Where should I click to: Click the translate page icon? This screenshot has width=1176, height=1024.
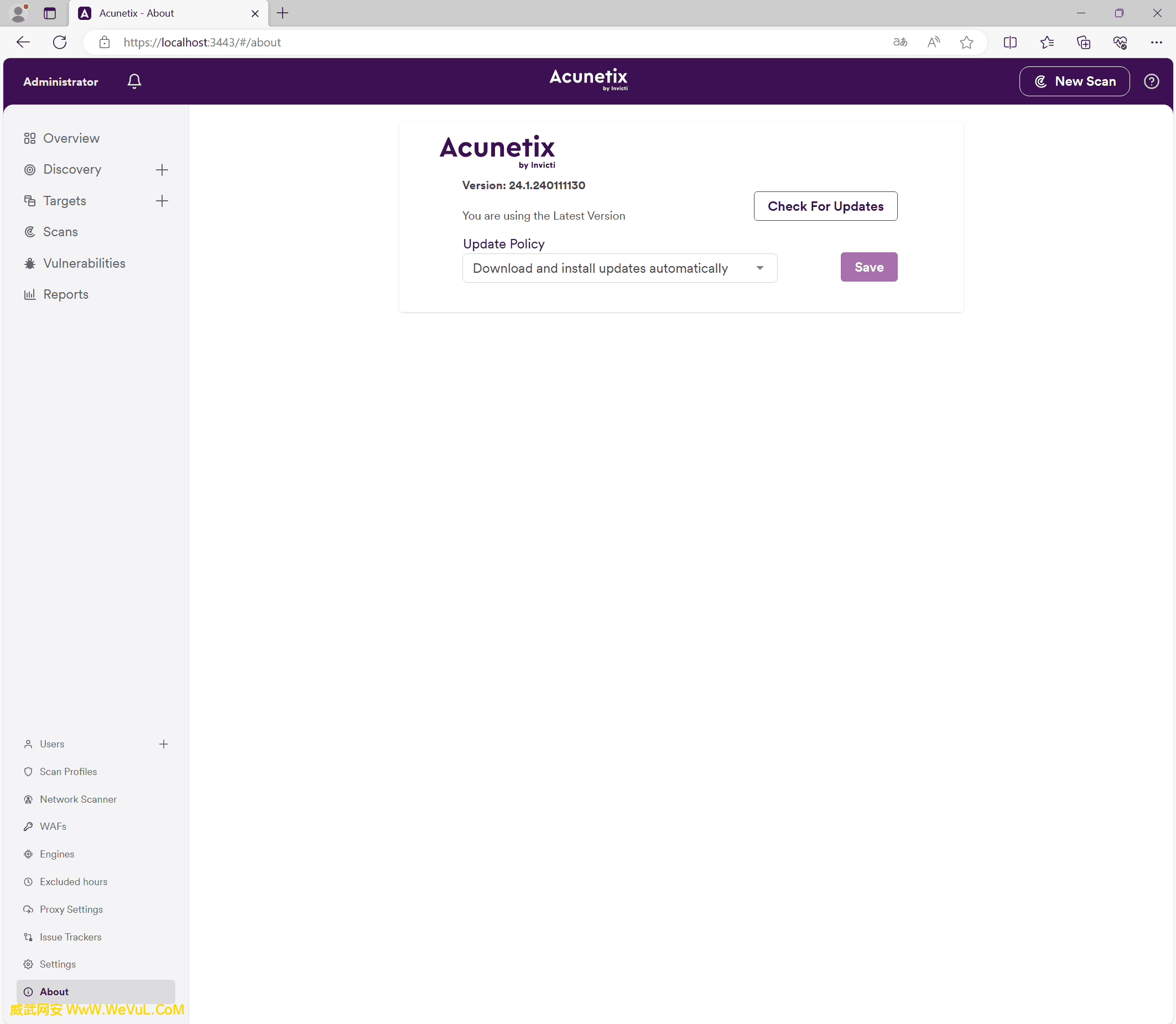899,42
